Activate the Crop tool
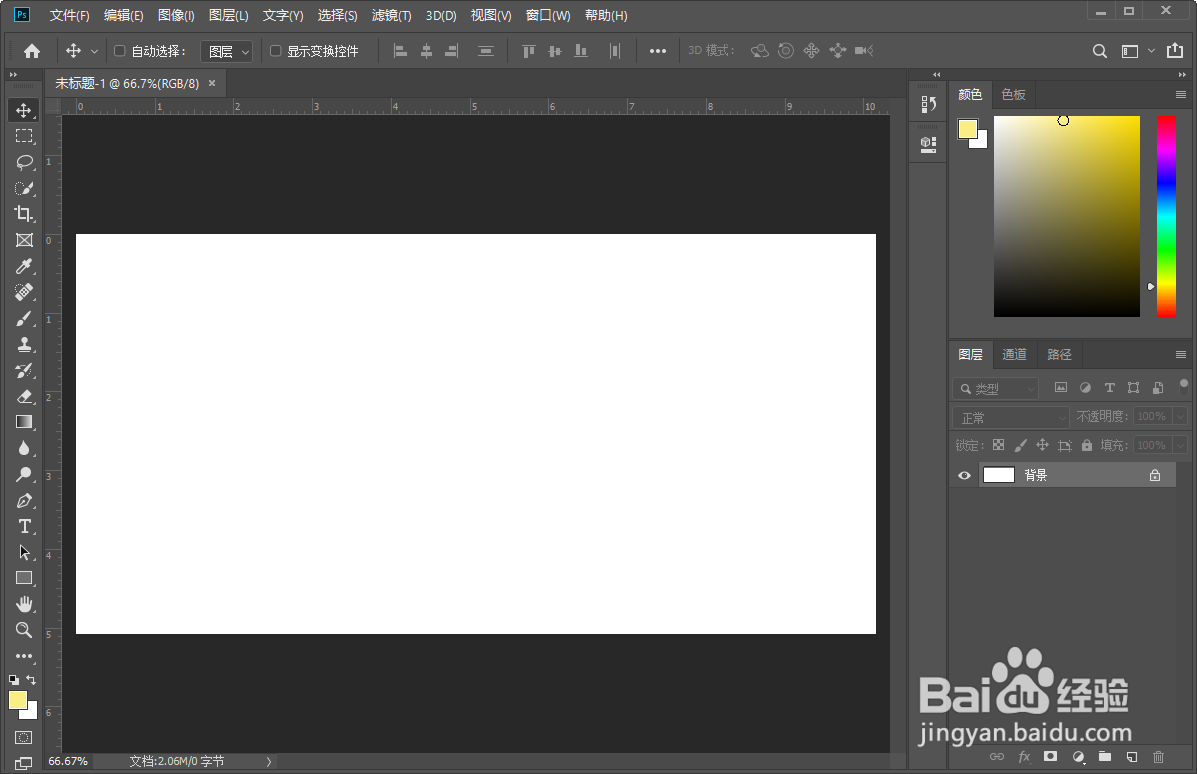 pos(24,214)
